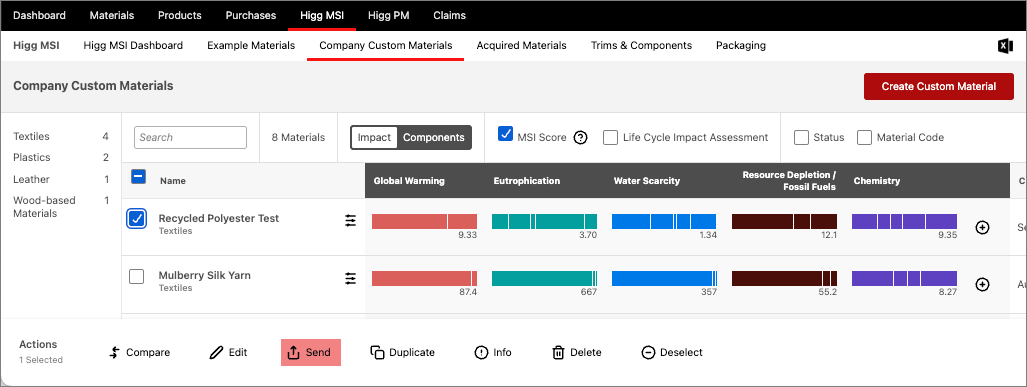Screen dimensions: 1027x387
Task: Click Resource Depletion / Fossil Fuels header
Action: [x=789, y=181]
